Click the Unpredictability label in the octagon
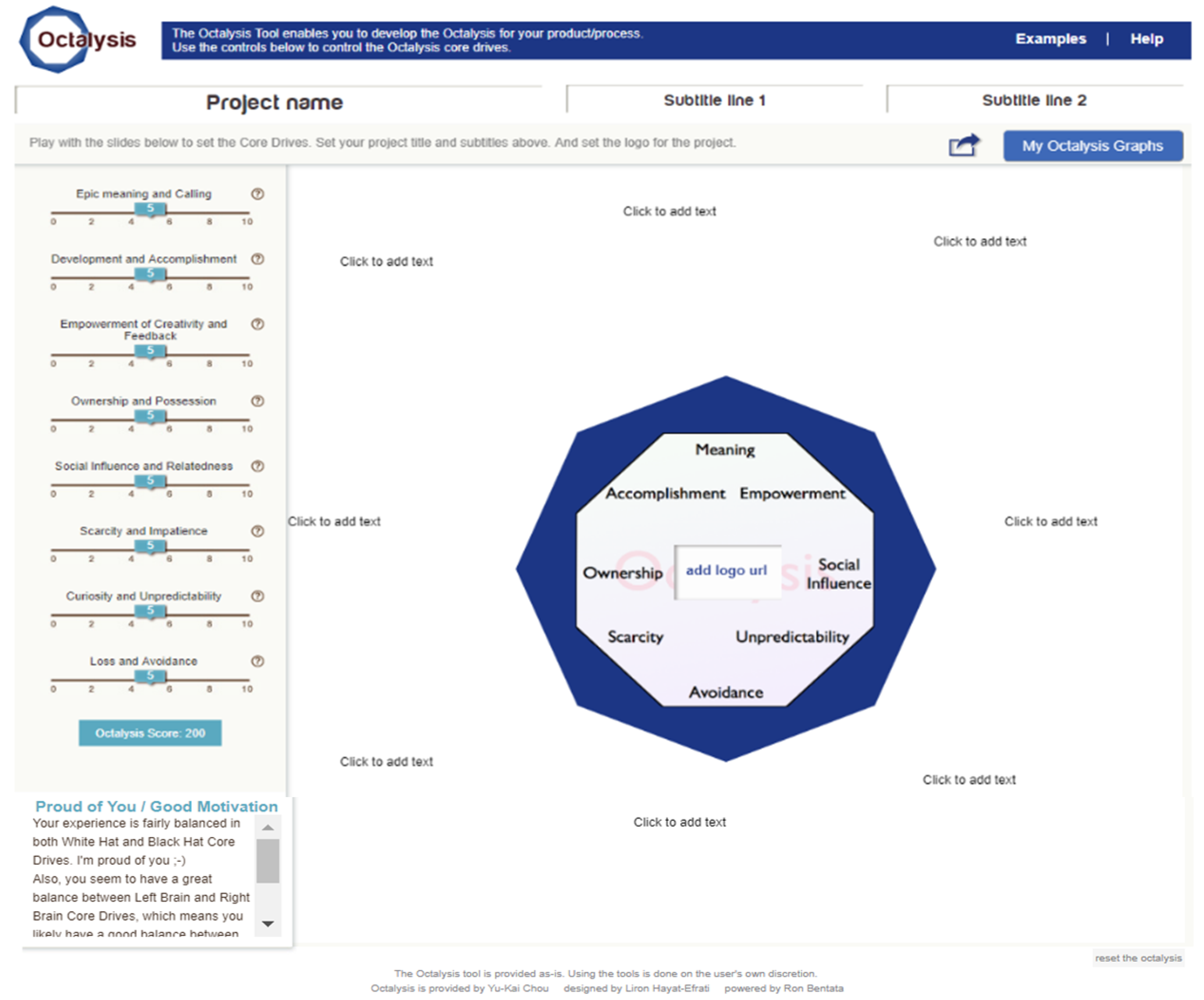Viewport: 1204px width, 1000px height. (793, 637)
